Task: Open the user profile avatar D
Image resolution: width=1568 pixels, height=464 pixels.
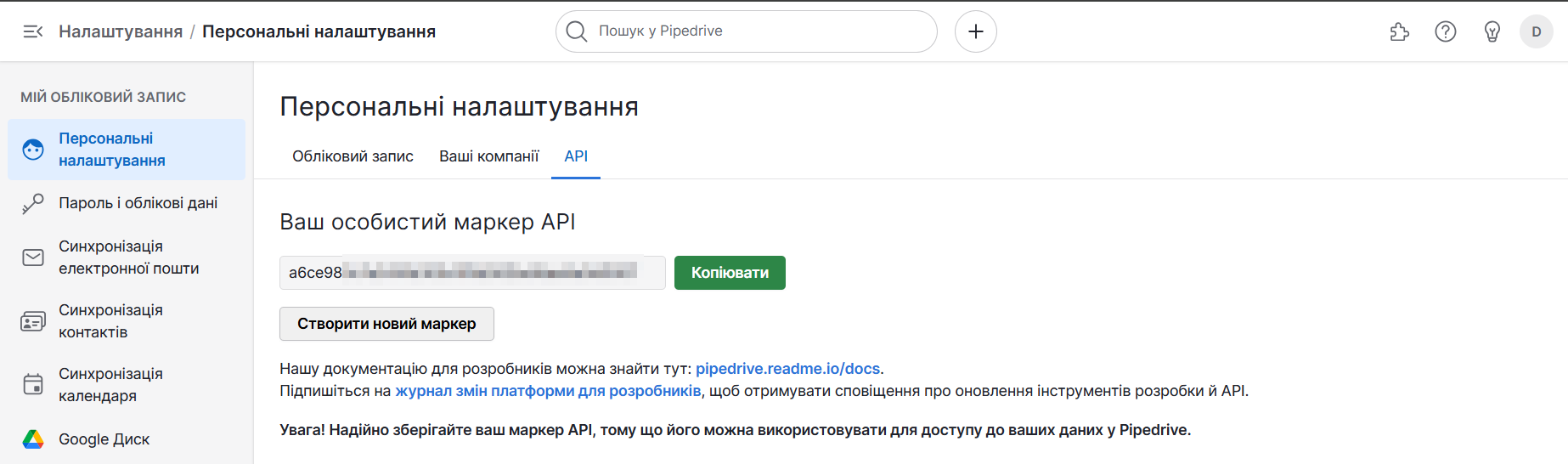Action: [1536, 31]
